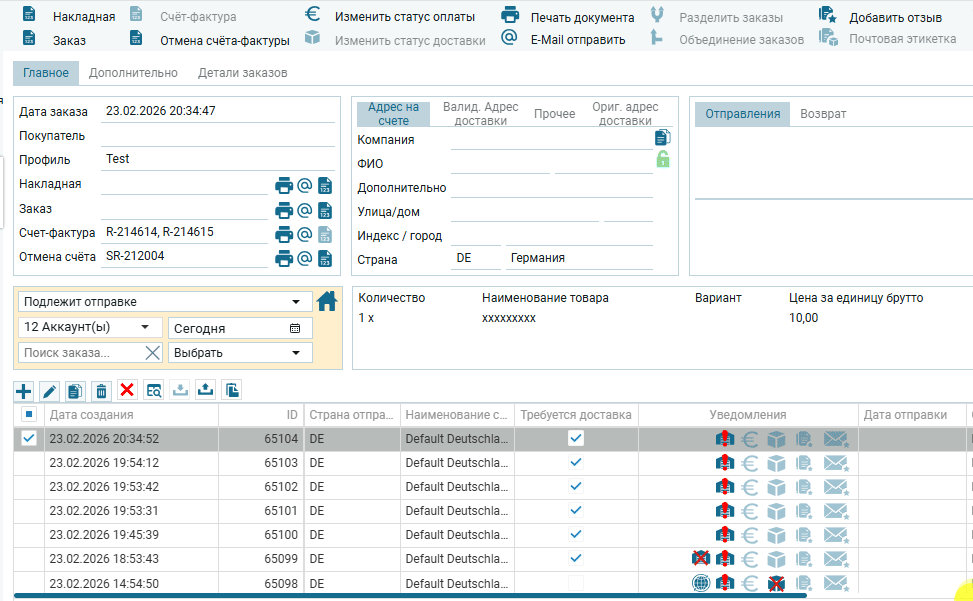Toggle Требуется доставка checkbox for order 65103
Image resolution: width=973 pixels, height=601 pixels.
(x=576, y=462)
